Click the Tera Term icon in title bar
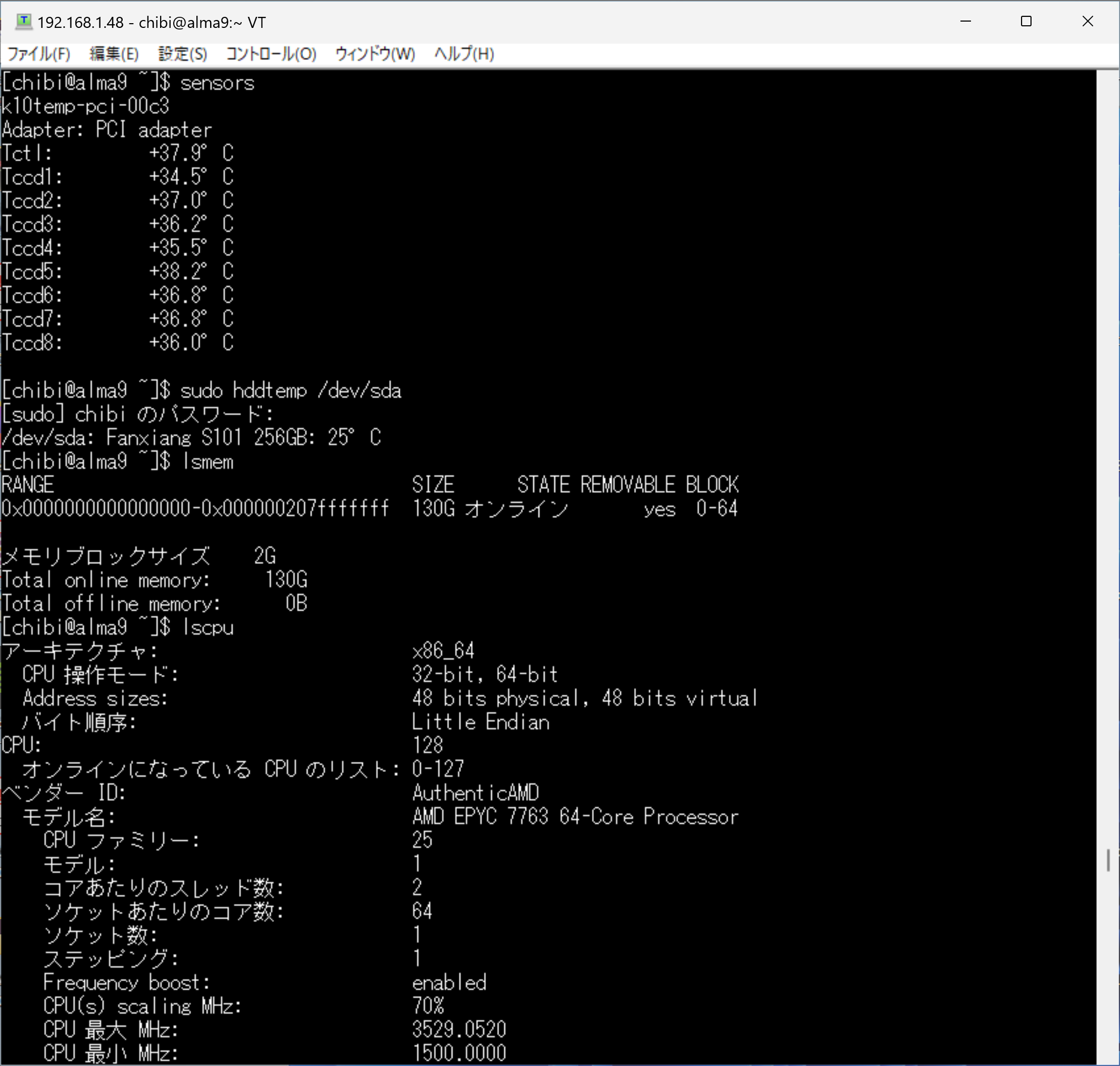This screenshot has width=1120, height=1066. click(23, 22)
